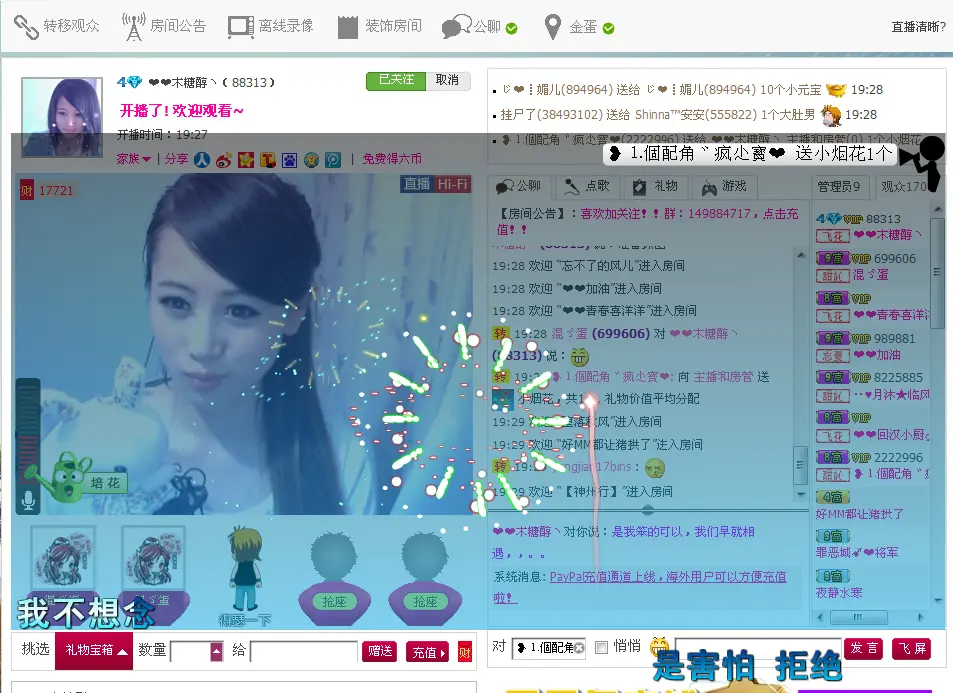Click the chat scrollbar thumb
953x693 pixels.
click(800, 465)
